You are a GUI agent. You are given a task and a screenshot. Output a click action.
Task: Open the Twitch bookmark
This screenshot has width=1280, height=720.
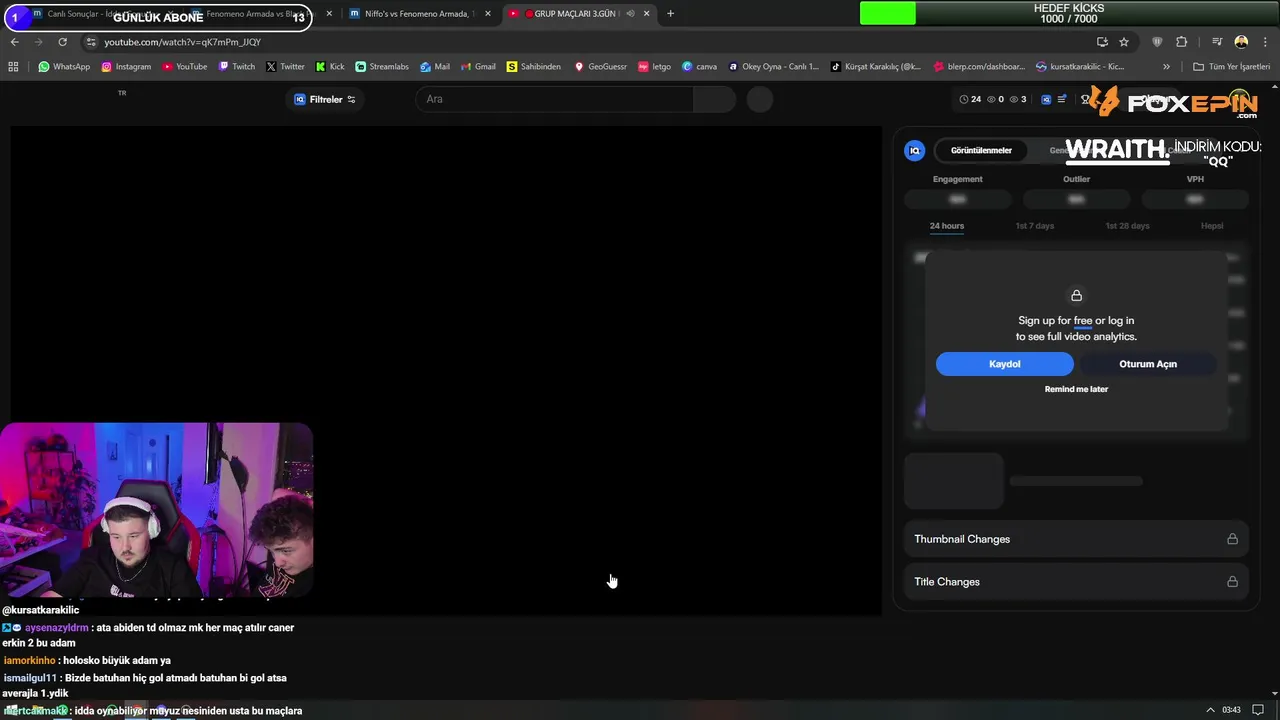pos(236,67)
